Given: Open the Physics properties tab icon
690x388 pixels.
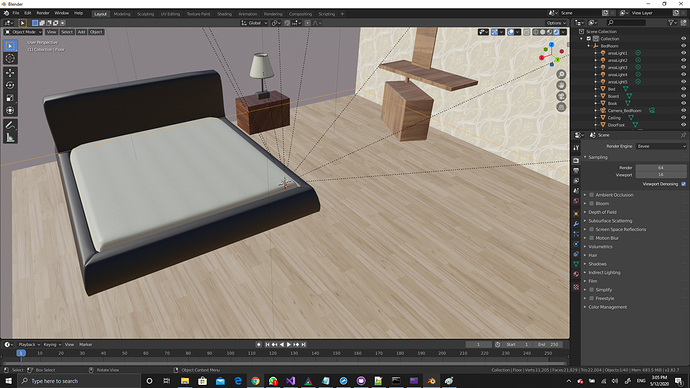Looking at the screenshot, I should click(x=576, y=244).
